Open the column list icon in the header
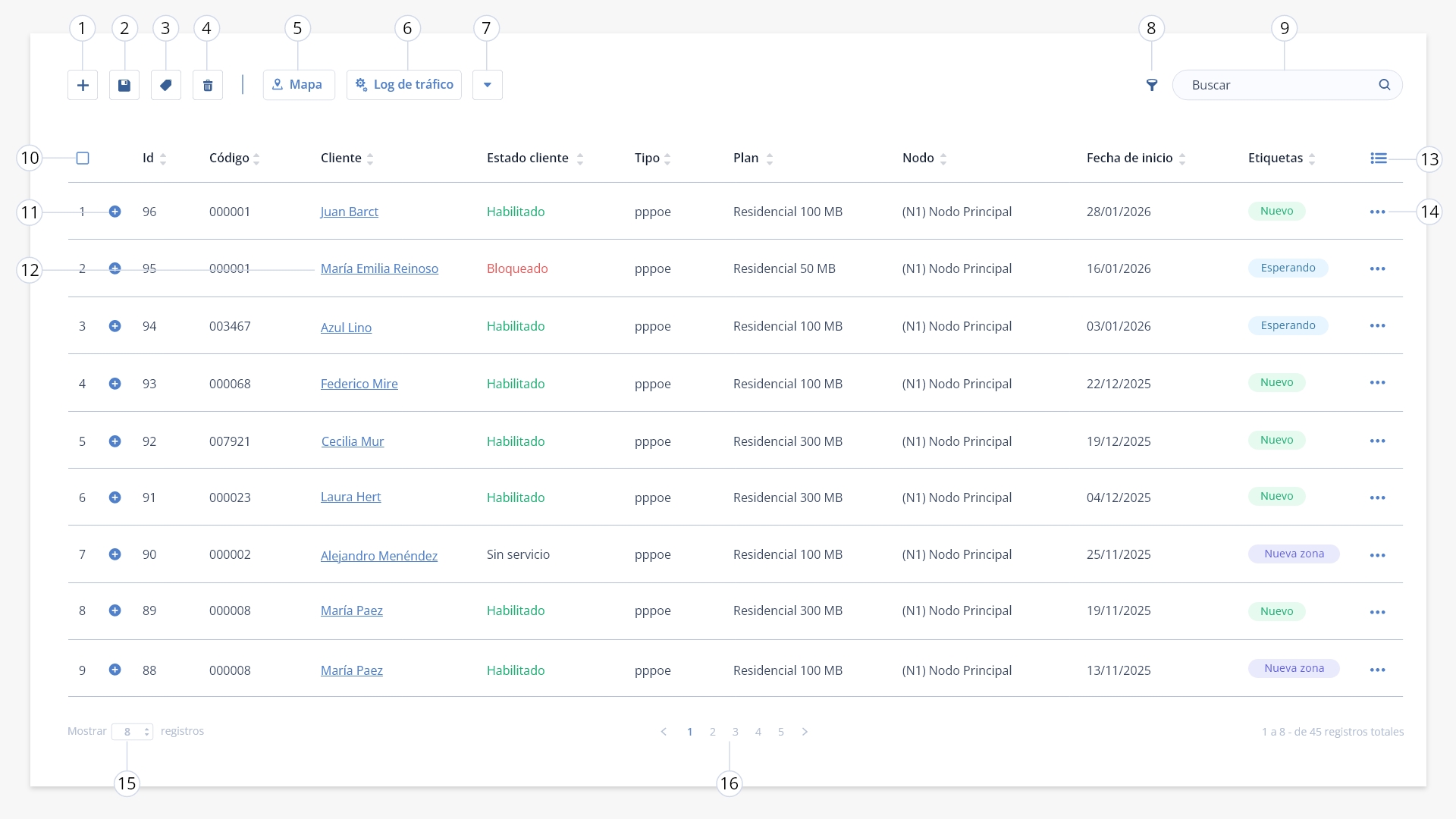Image resolution: width=1456 pixels, height=819 pixels. (1379, 158)
